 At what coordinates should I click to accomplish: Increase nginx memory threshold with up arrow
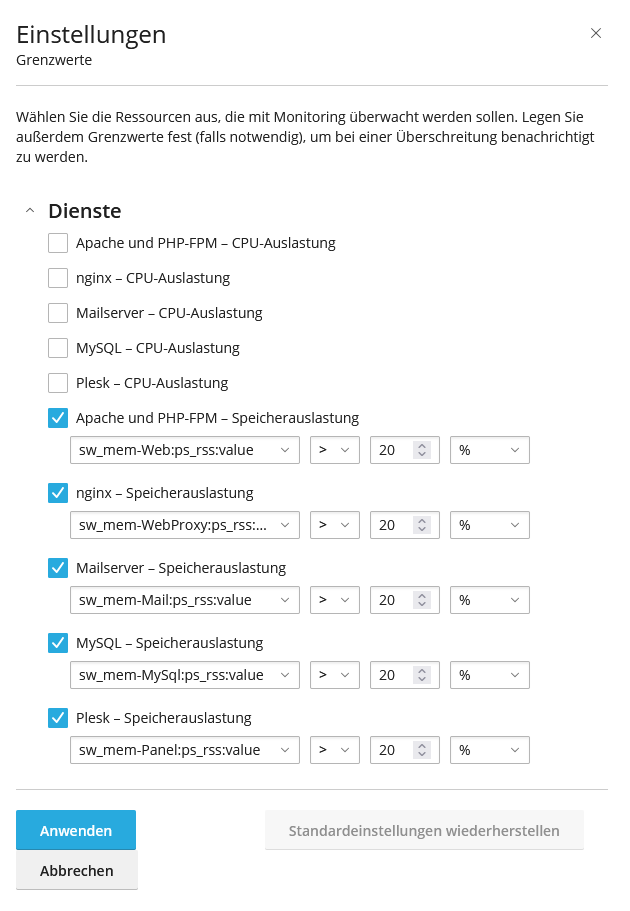pos(422,520)
